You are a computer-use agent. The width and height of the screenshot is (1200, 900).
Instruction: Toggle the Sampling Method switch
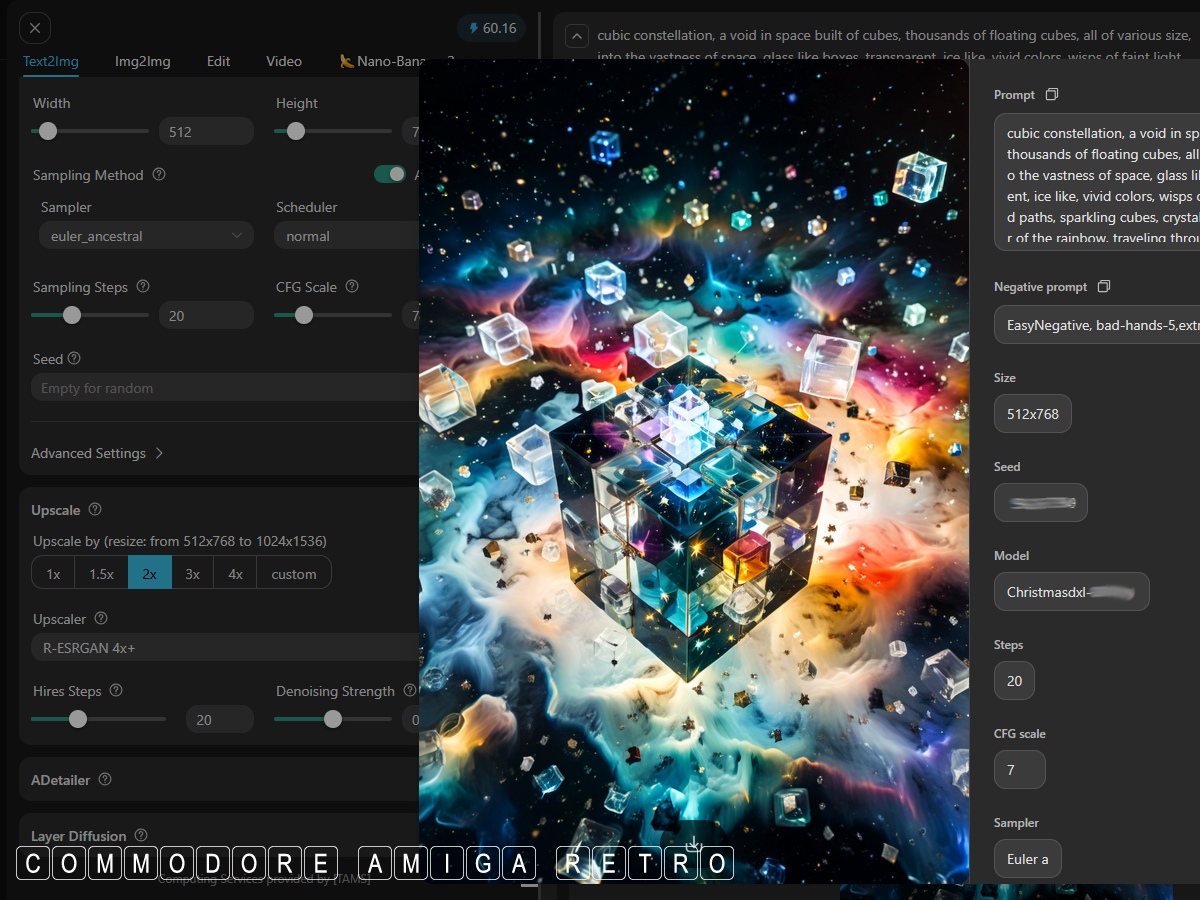[x=390, y=175]
